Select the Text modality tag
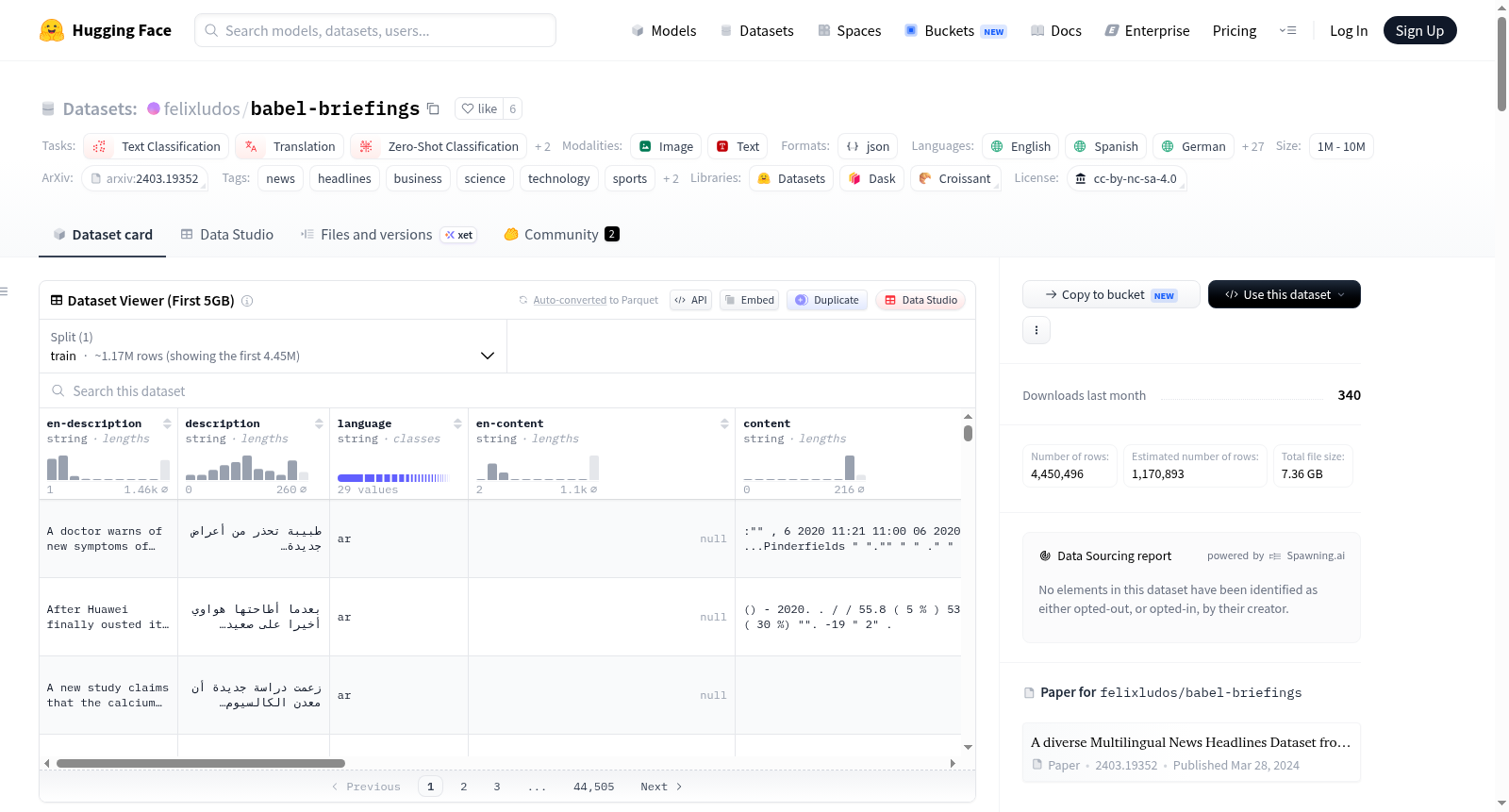Screen dimensions: 1509x812 [738, 146]
